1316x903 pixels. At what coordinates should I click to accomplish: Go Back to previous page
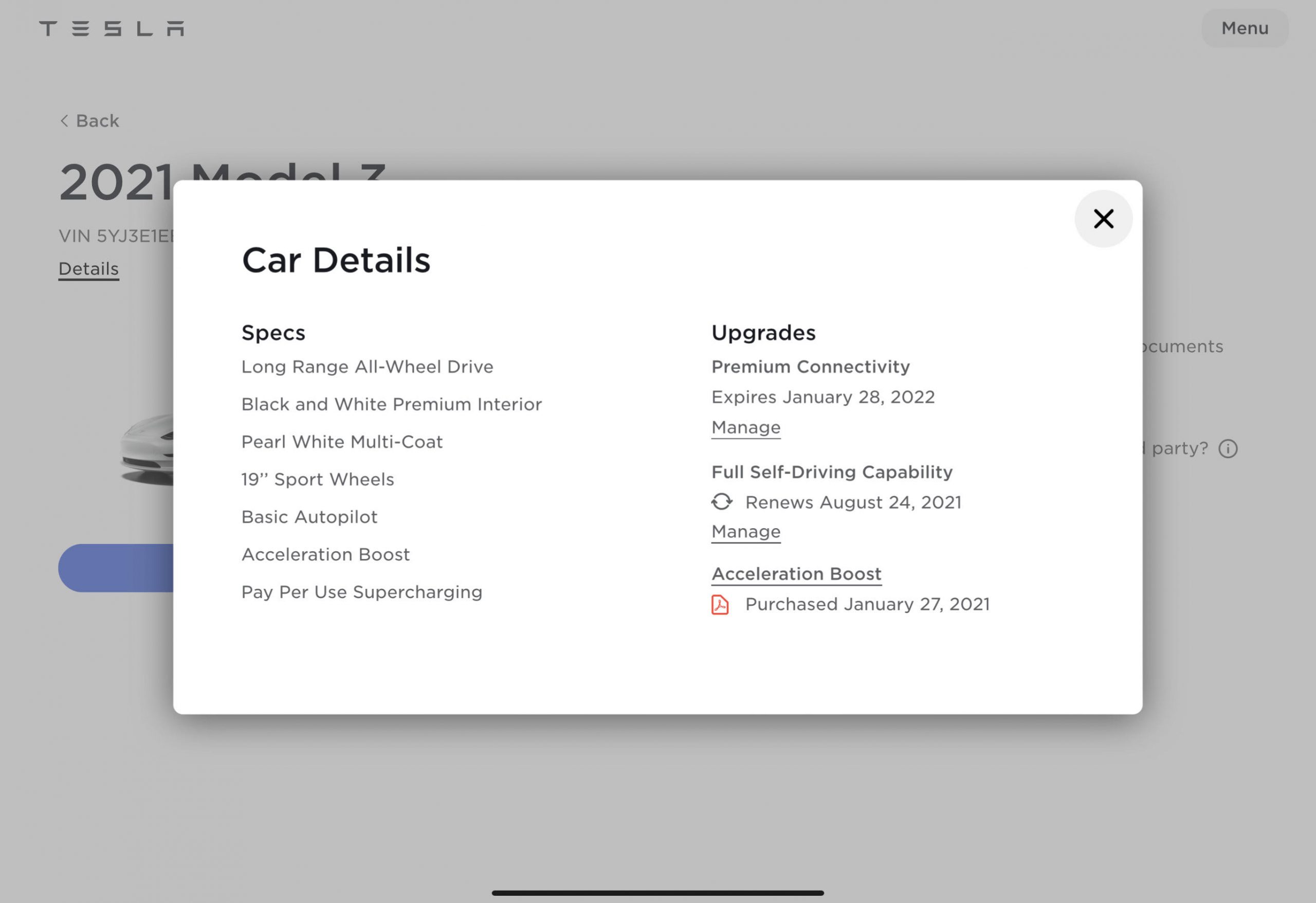coord(97,121)
